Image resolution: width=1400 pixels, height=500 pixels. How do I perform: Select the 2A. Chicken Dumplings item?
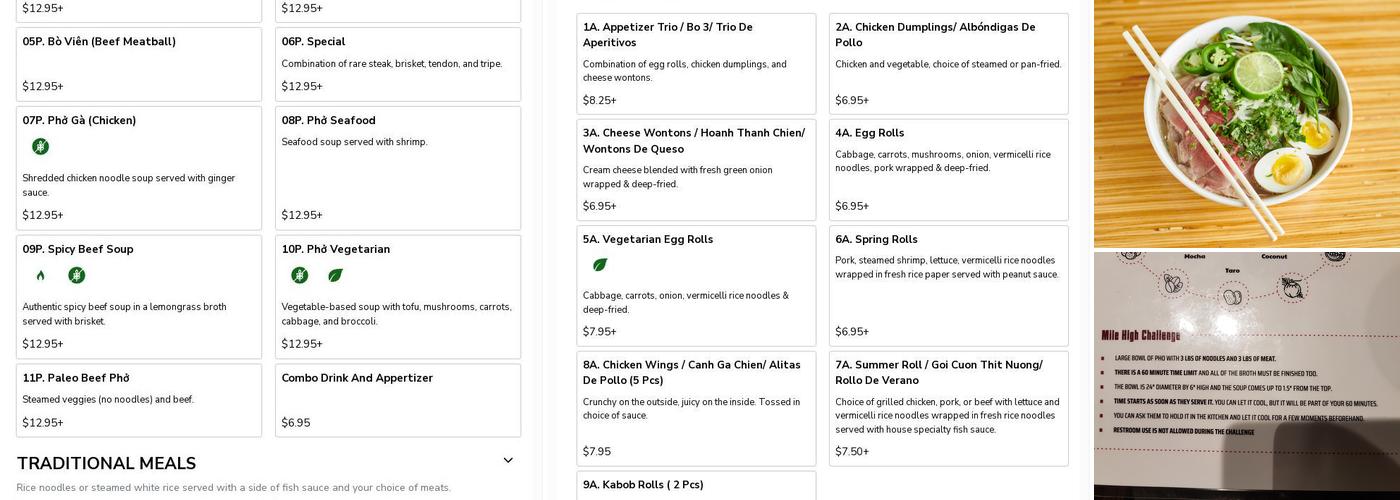(947, 63)
